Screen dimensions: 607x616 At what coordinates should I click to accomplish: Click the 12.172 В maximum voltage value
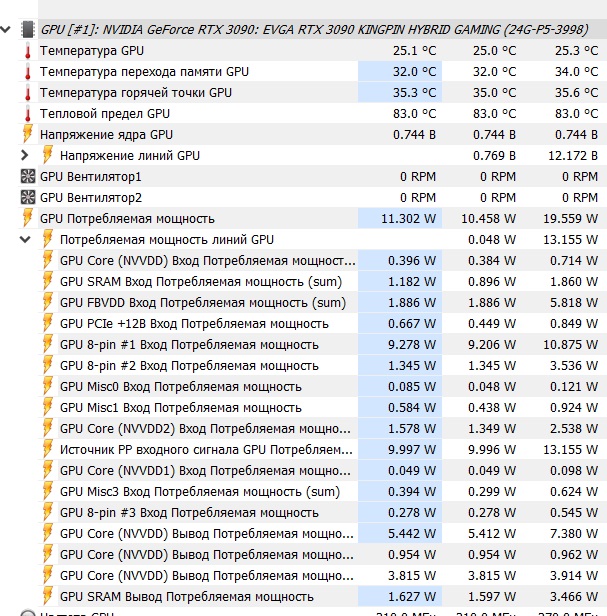[x=573, y=156]
